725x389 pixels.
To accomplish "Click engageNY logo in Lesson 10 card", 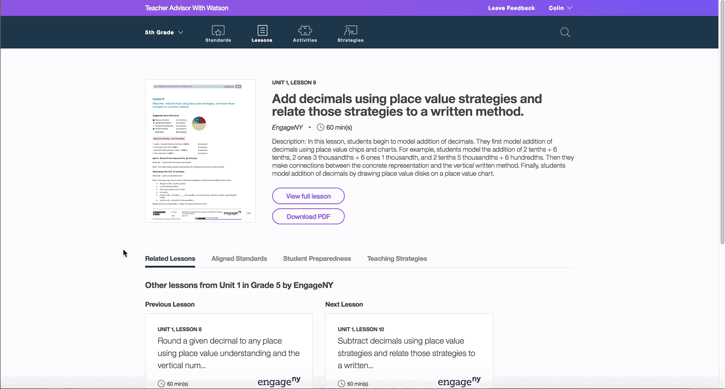I will point(459,381).
